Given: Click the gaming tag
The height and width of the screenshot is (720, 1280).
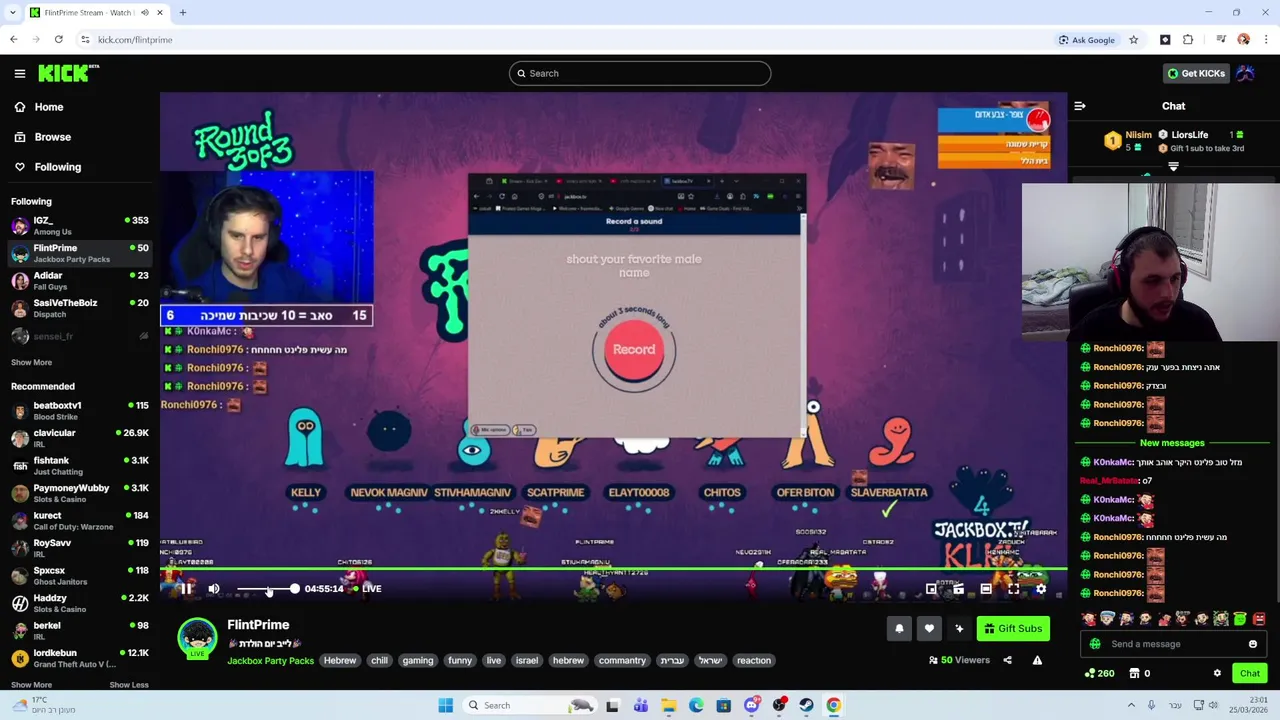Looking at the screenshot, I should click(x=417, y=660).
